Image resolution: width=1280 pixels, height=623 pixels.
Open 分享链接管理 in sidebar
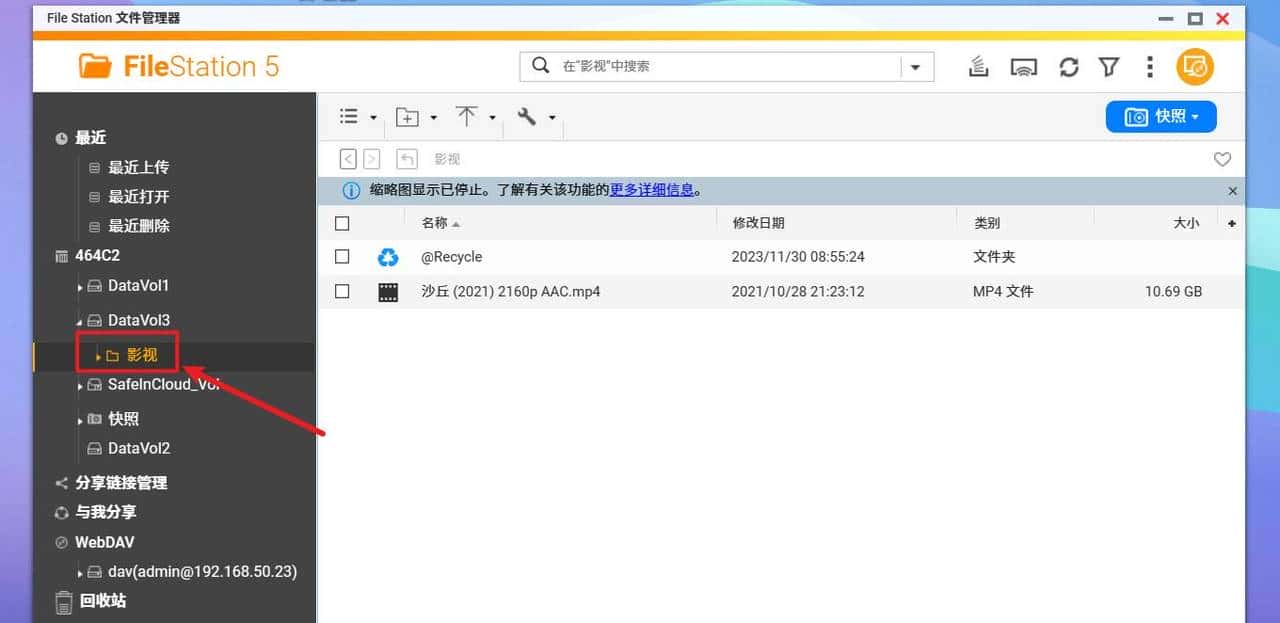click(121, 483)
